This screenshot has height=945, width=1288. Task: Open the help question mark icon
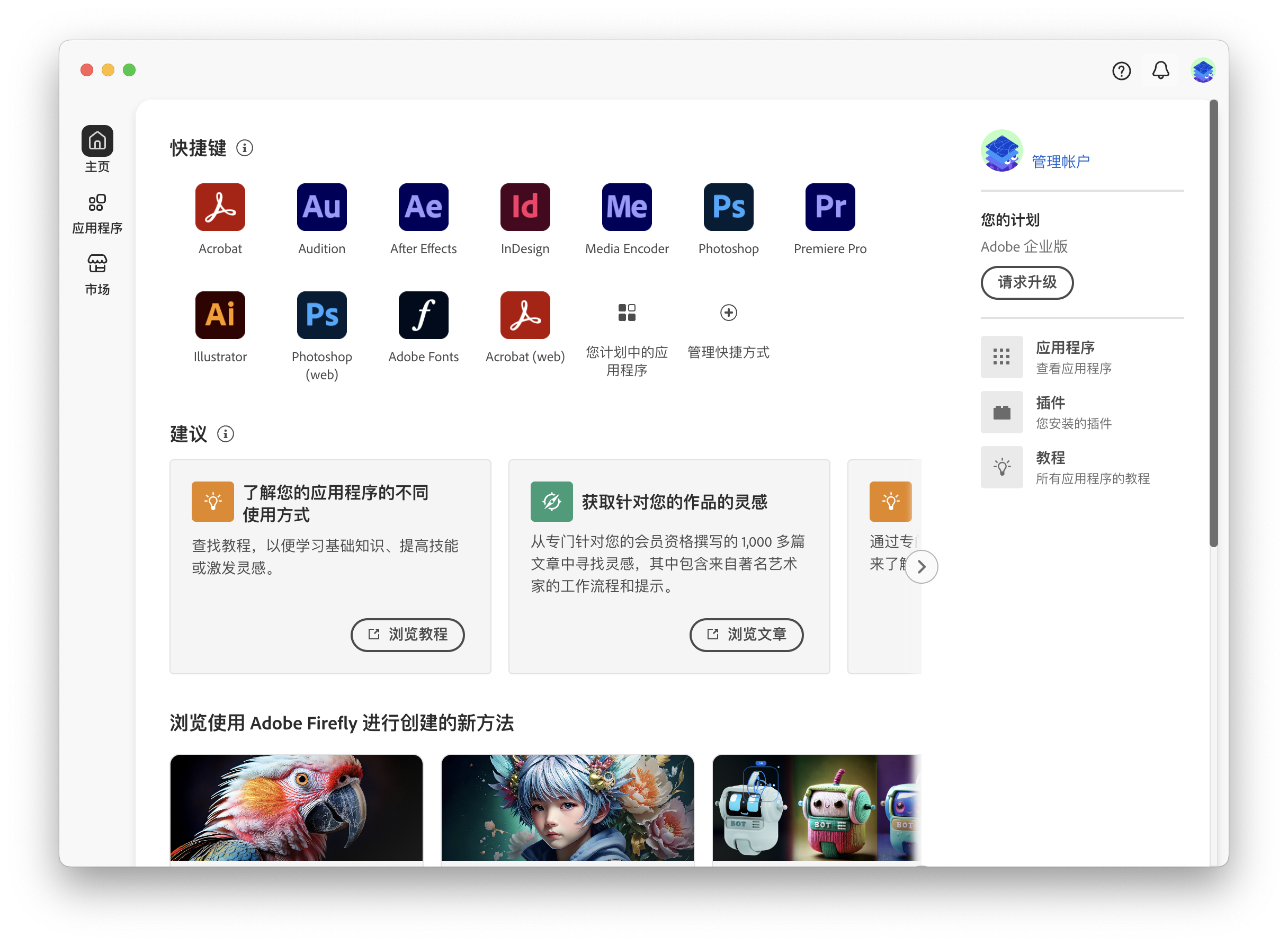click(1121, 70)
